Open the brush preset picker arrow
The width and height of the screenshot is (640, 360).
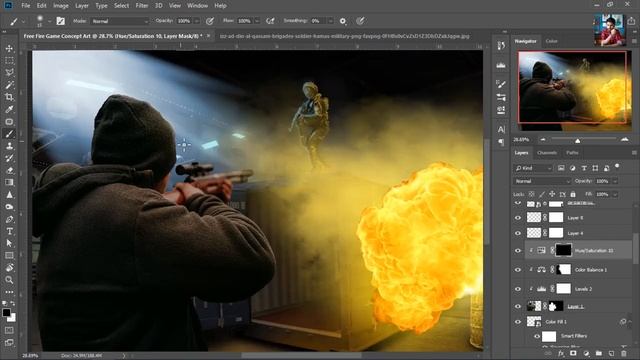coord(49,21)
